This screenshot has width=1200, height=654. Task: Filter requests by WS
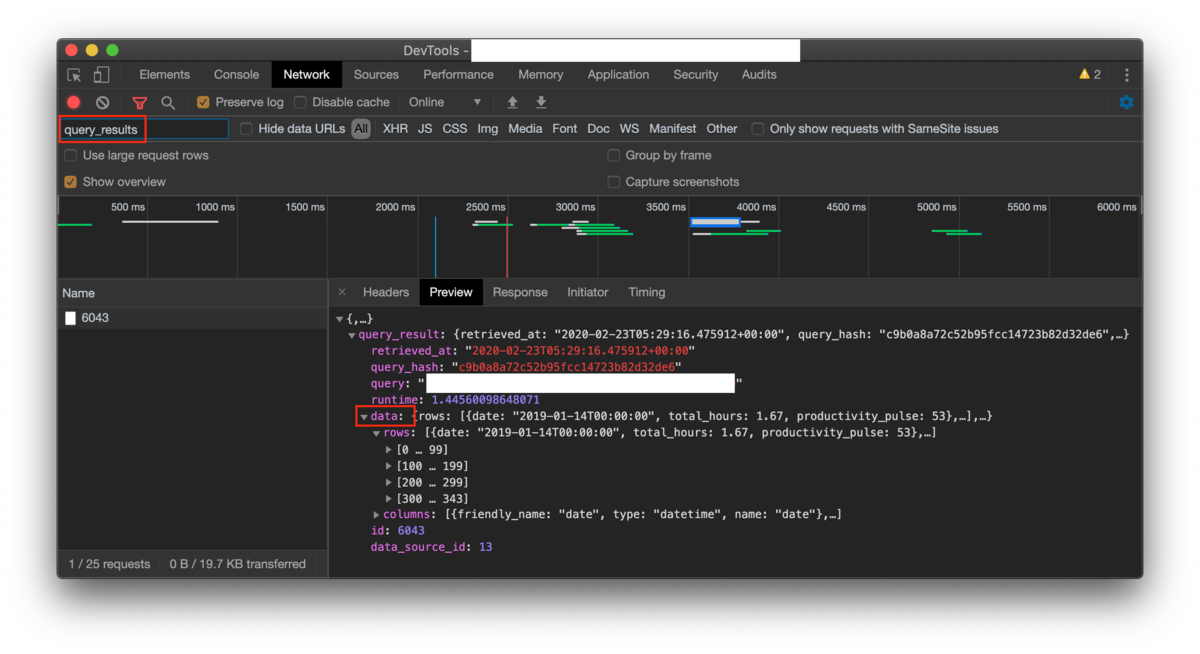629,129
